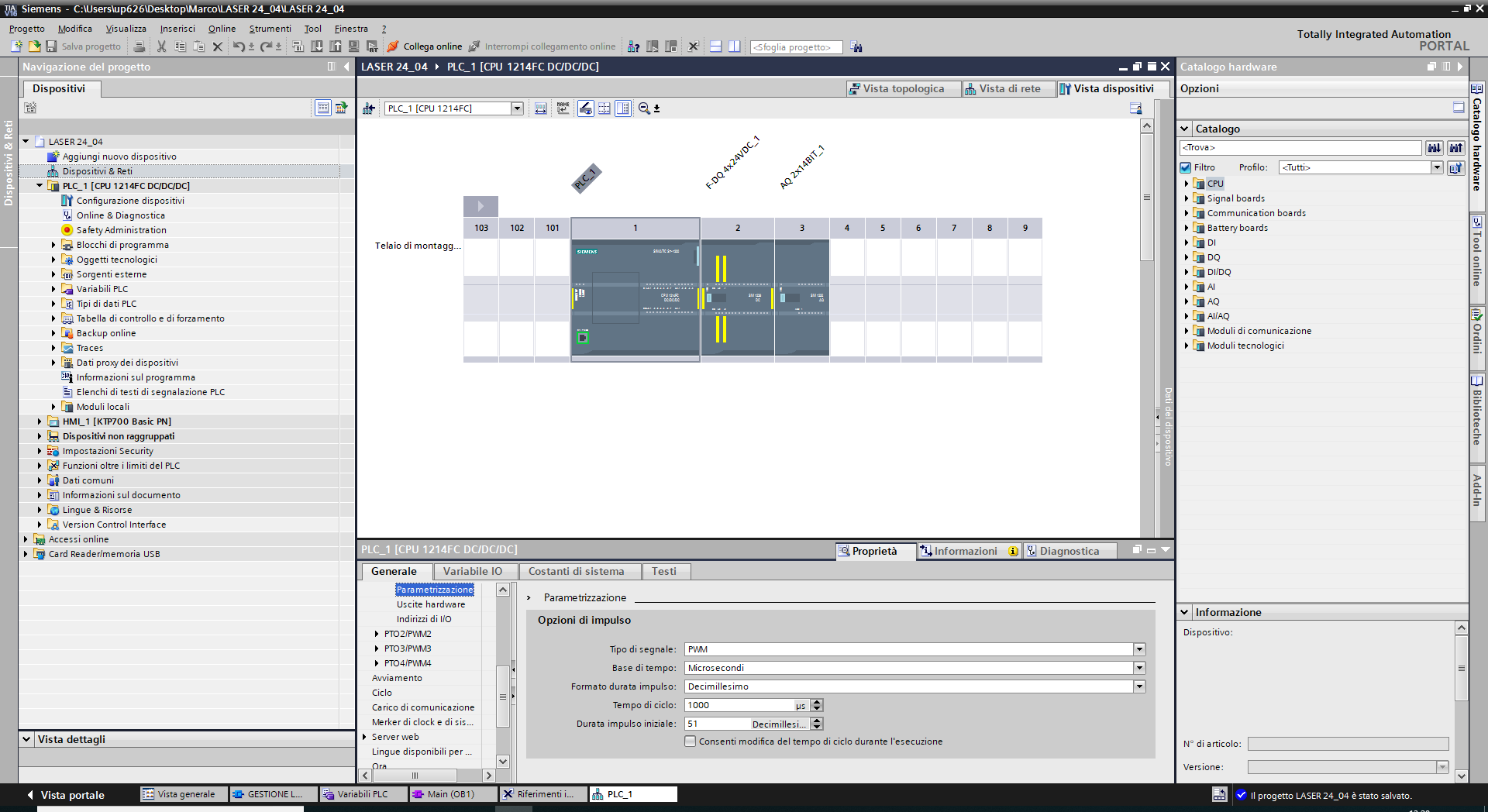Open Strumenti menu

click(x=270, y=29)
